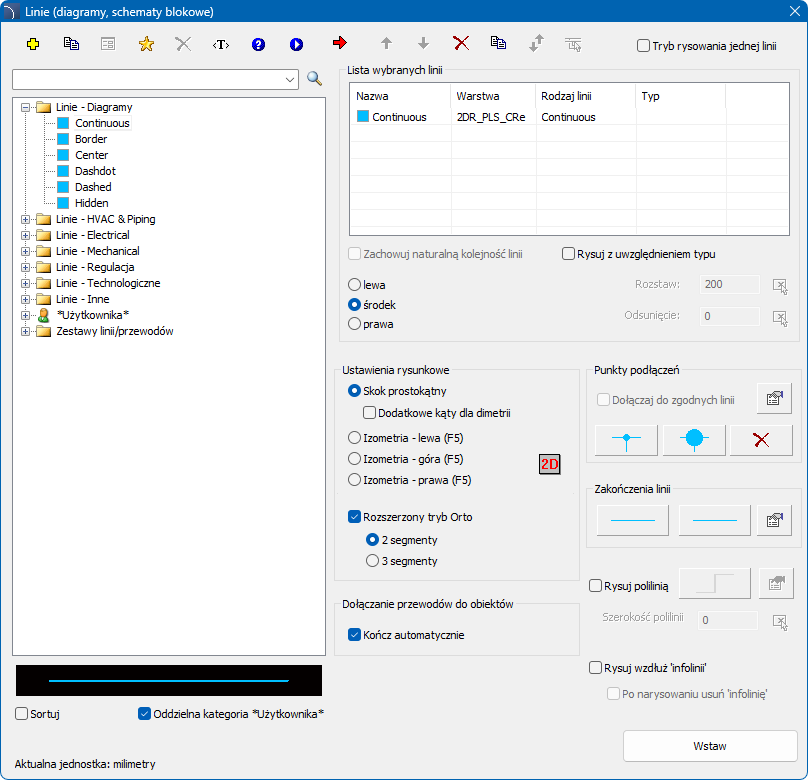Click the yellow star favorites icon
This screenshot has height=780, width=808.
(146, 44)
